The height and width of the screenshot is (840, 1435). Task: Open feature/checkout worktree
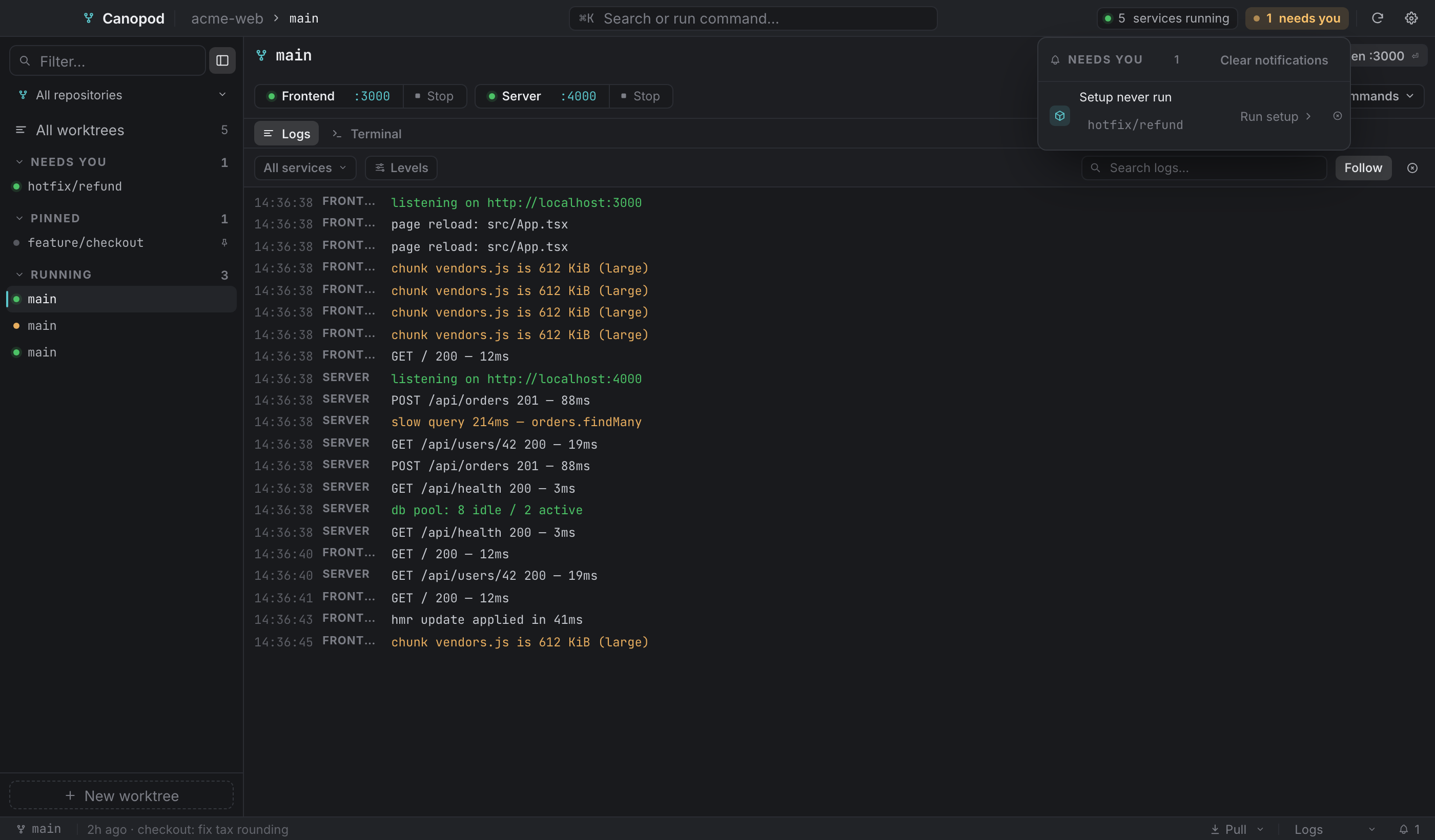coord(122,243)
